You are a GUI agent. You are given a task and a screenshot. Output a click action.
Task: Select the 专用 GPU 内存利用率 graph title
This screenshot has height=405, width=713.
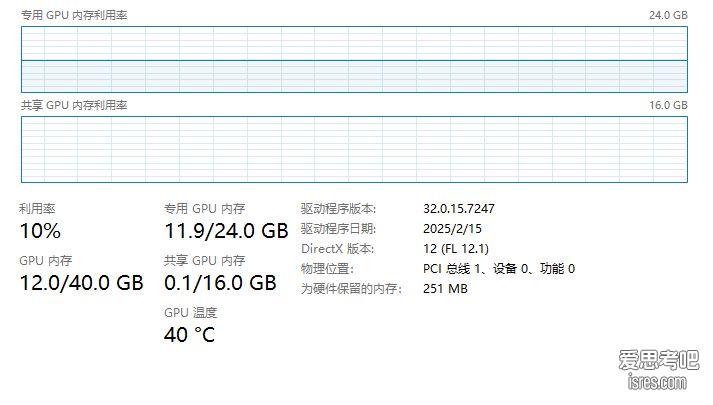[x=74, y=17]
